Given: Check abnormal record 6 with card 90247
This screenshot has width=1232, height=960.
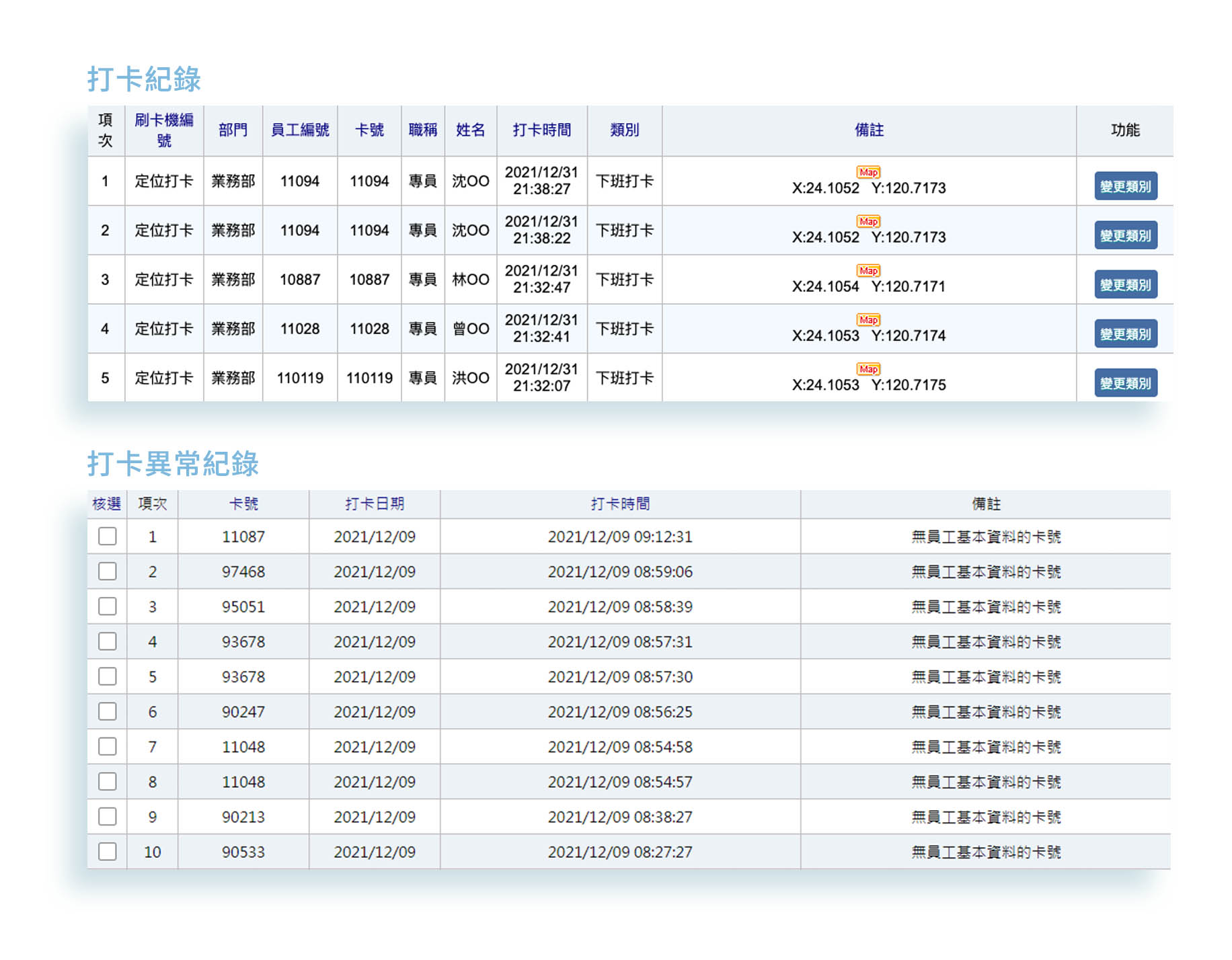Looking at the screenshot, I should tap(108, 711).
